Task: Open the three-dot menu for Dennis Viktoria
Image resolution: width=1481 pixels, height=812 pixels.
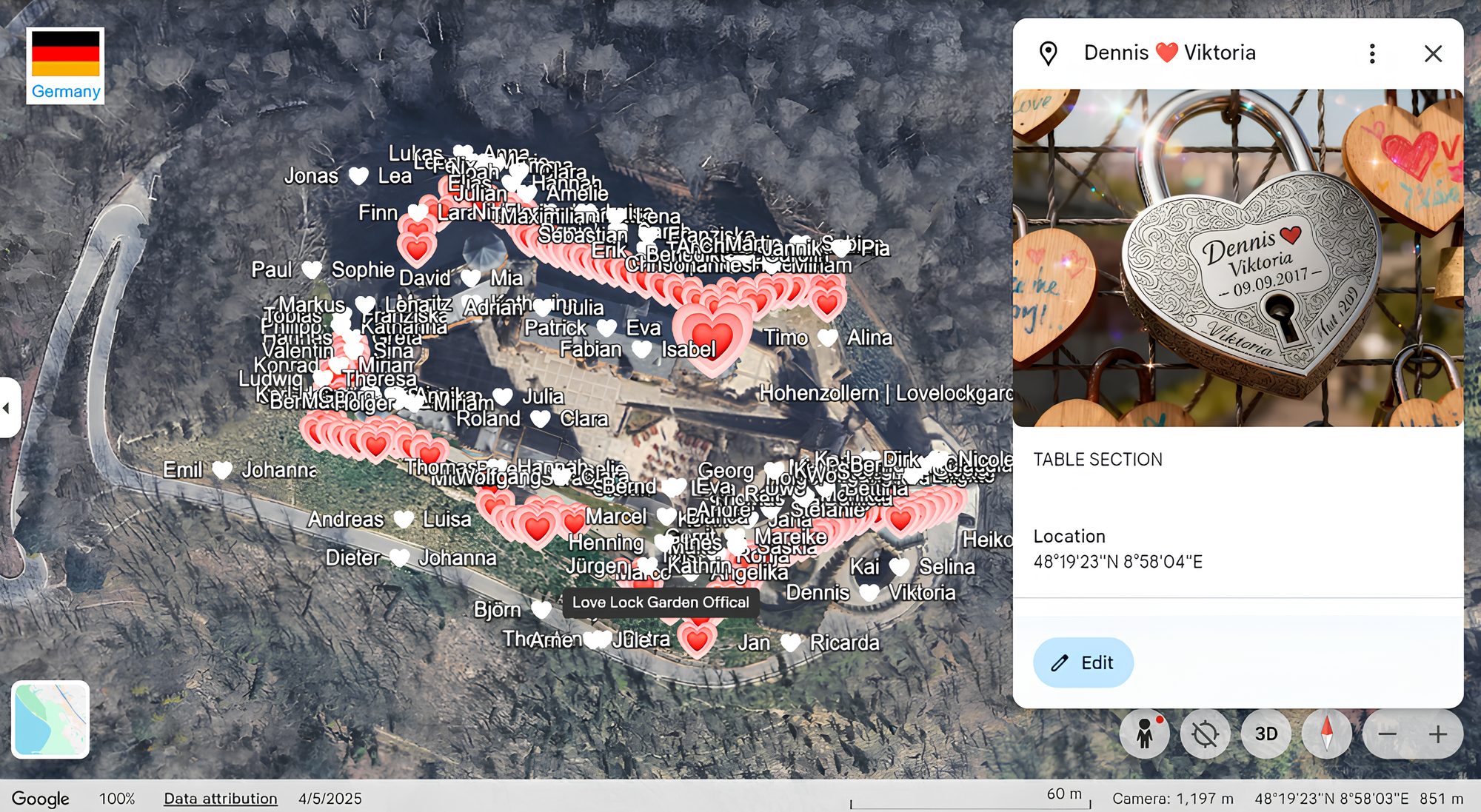Action: (1372, 53)
